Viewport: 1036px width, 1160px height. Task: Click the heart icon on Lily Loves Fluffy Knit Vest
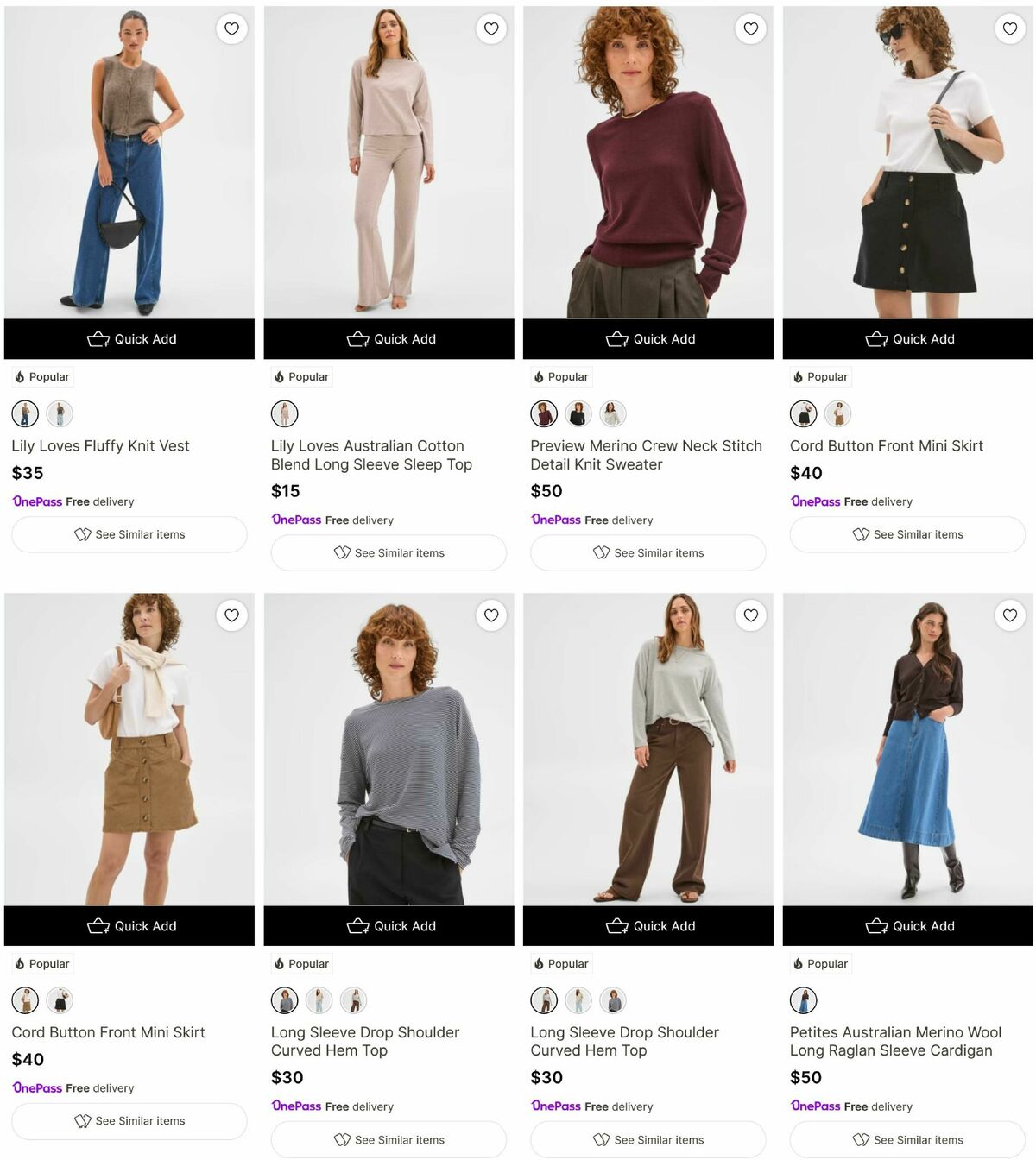(x=231, y=28)
